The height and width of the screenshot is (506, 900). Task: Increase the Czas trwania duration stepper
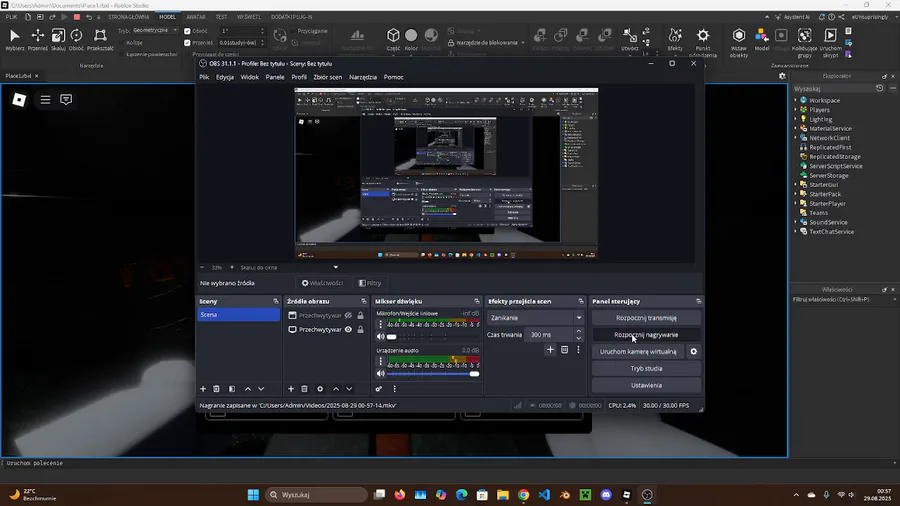[x=579, y=331]
